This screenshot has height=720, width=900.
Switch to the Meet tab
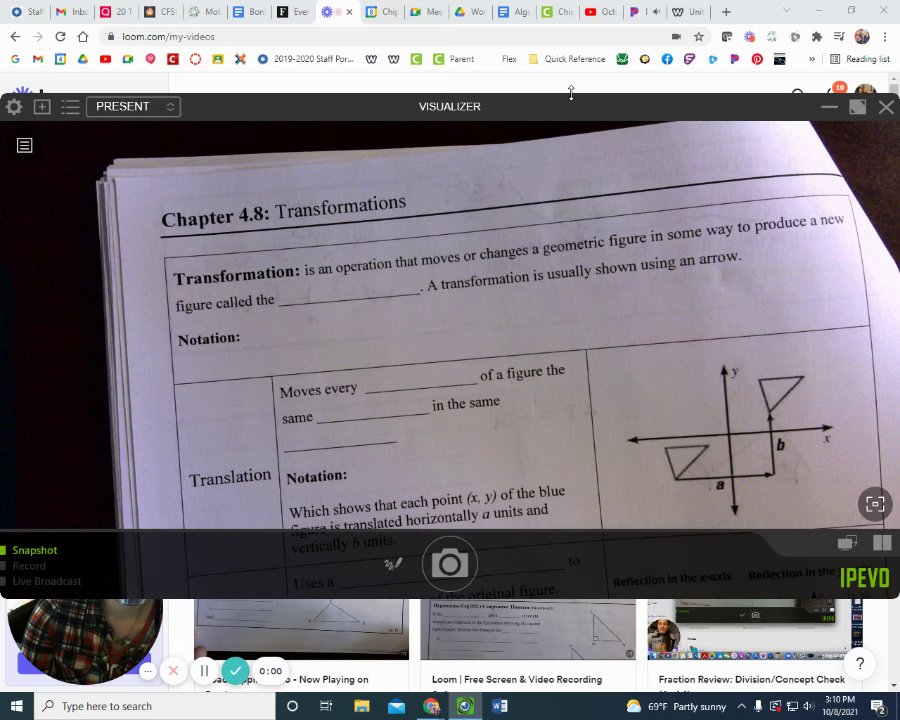click(x=426, y=11)
